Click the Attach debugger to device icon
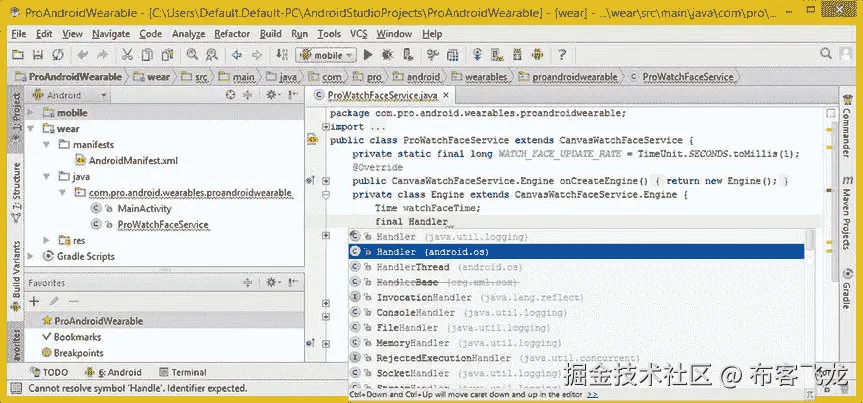Image resolution: width=863 pixels, height=403 pixels. point(408,55)
